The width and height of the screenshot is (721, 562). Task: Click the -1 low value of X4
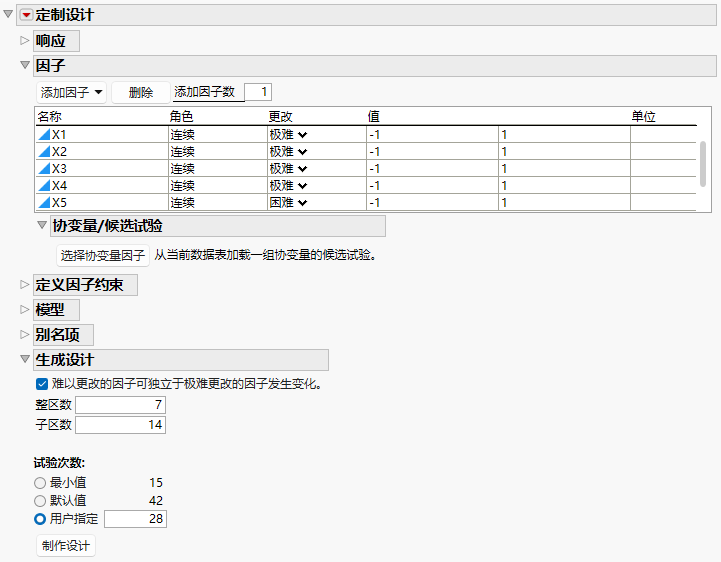point(432,186)
